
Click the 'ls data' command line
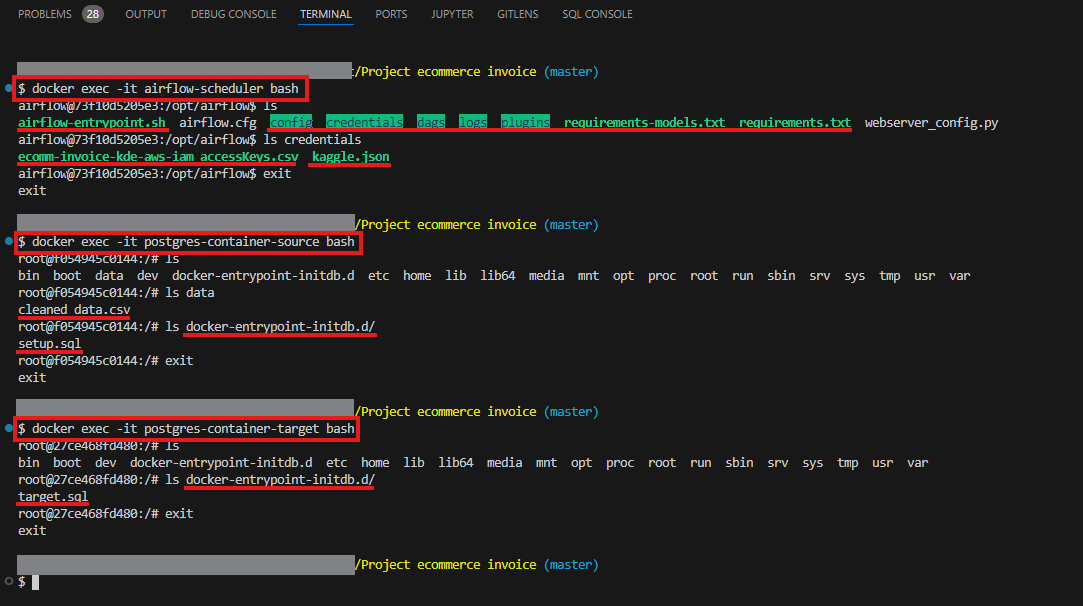[x=190, y=292]
